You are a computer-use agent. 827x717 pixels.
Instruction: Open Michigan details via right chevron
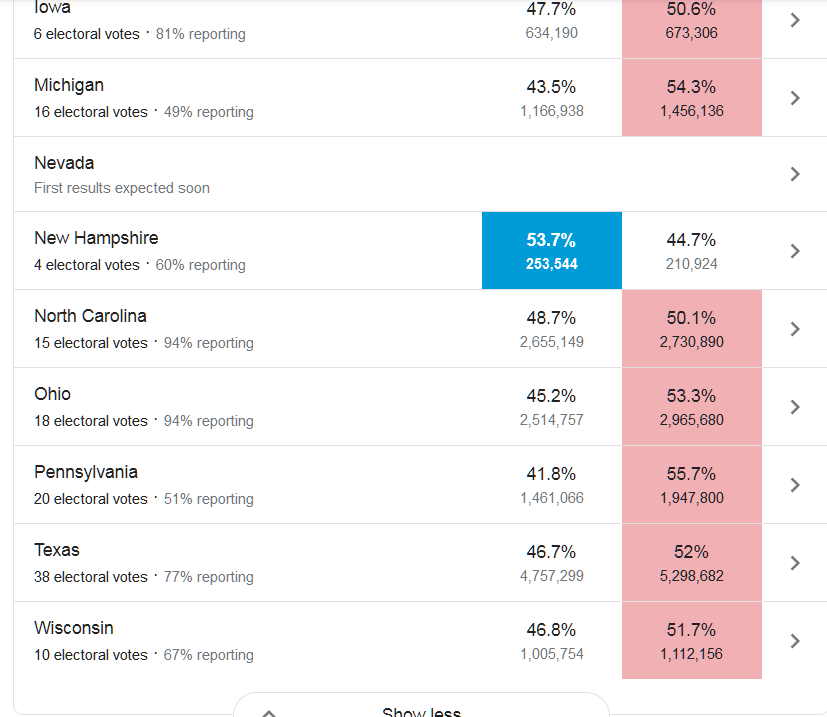pyautogui.click(x=795, y=98)
